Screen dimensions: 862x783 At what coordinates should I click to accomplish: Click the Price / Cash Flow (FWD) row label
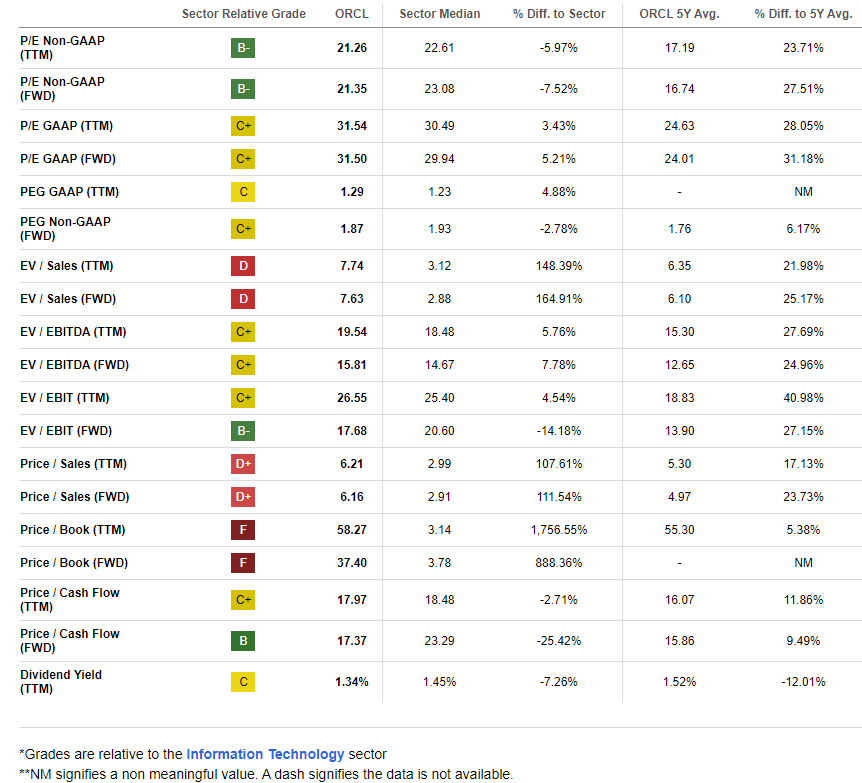tap(70, 641)
